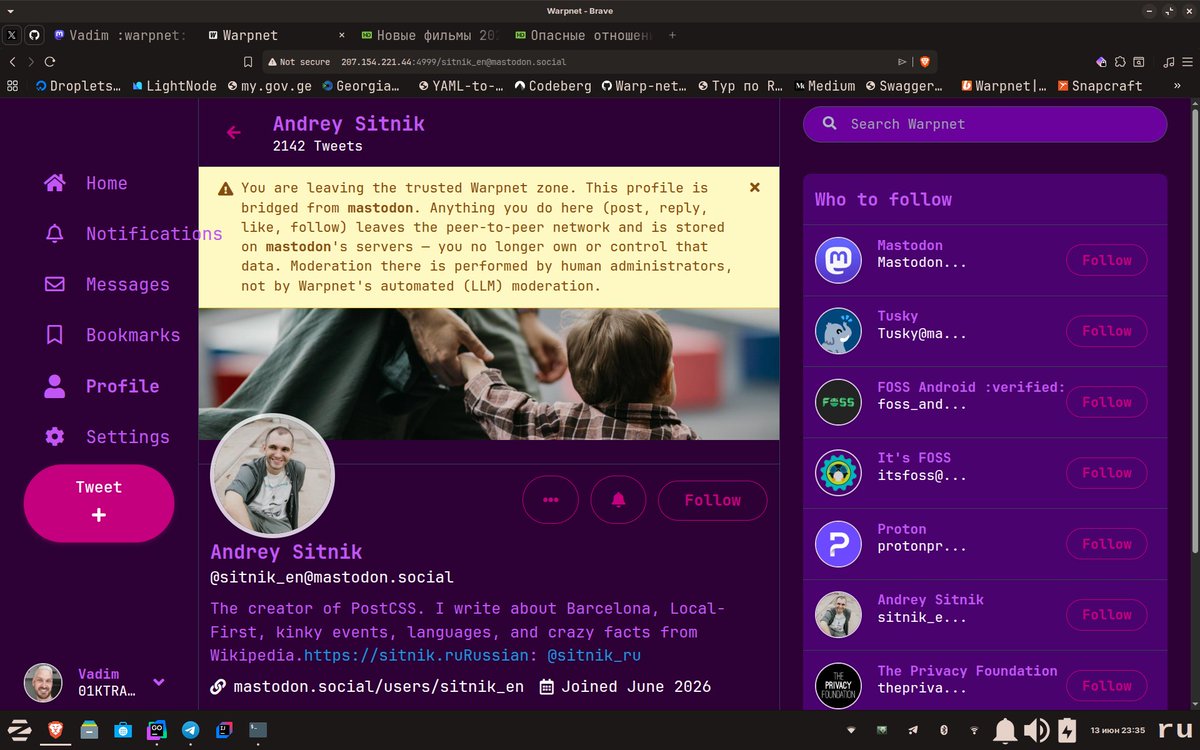The image size is (1200, 750).
Task: Go back in browser history
Action: click(x=12, y=61)
